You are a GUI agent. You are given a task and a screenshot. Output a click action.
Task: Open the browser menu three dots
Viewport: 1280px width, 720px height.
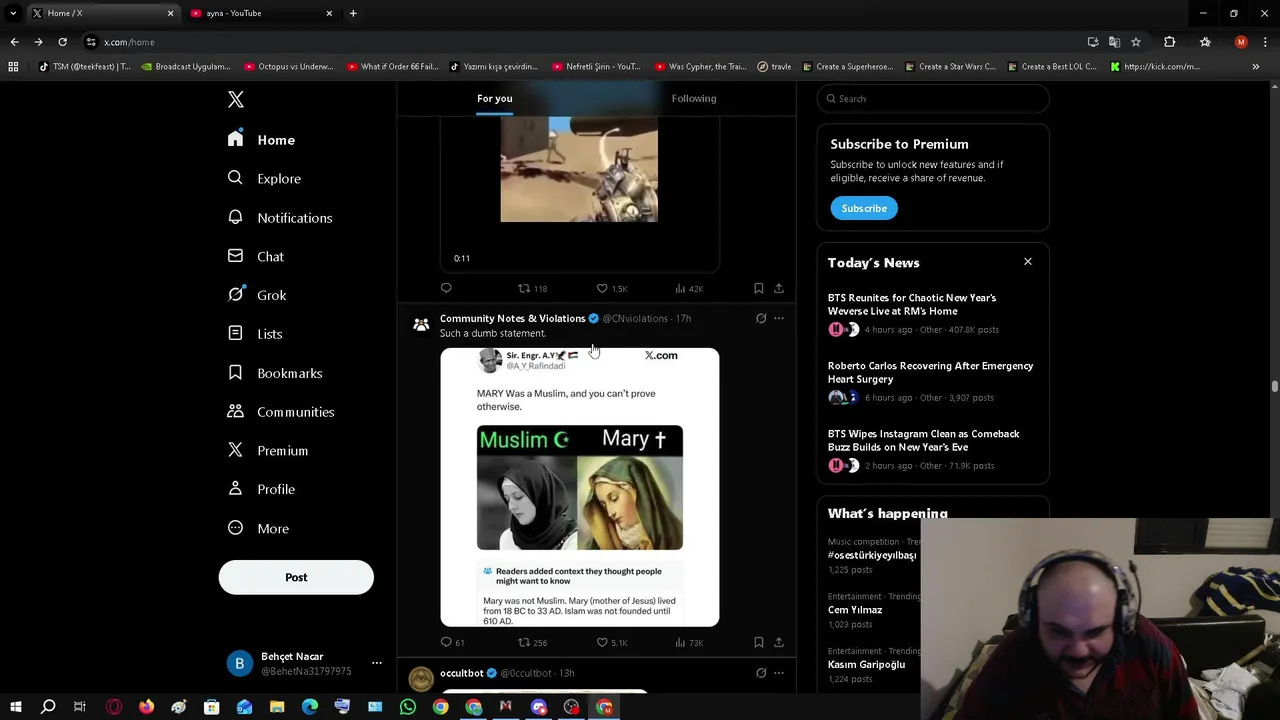click(x=1265, y=42)
